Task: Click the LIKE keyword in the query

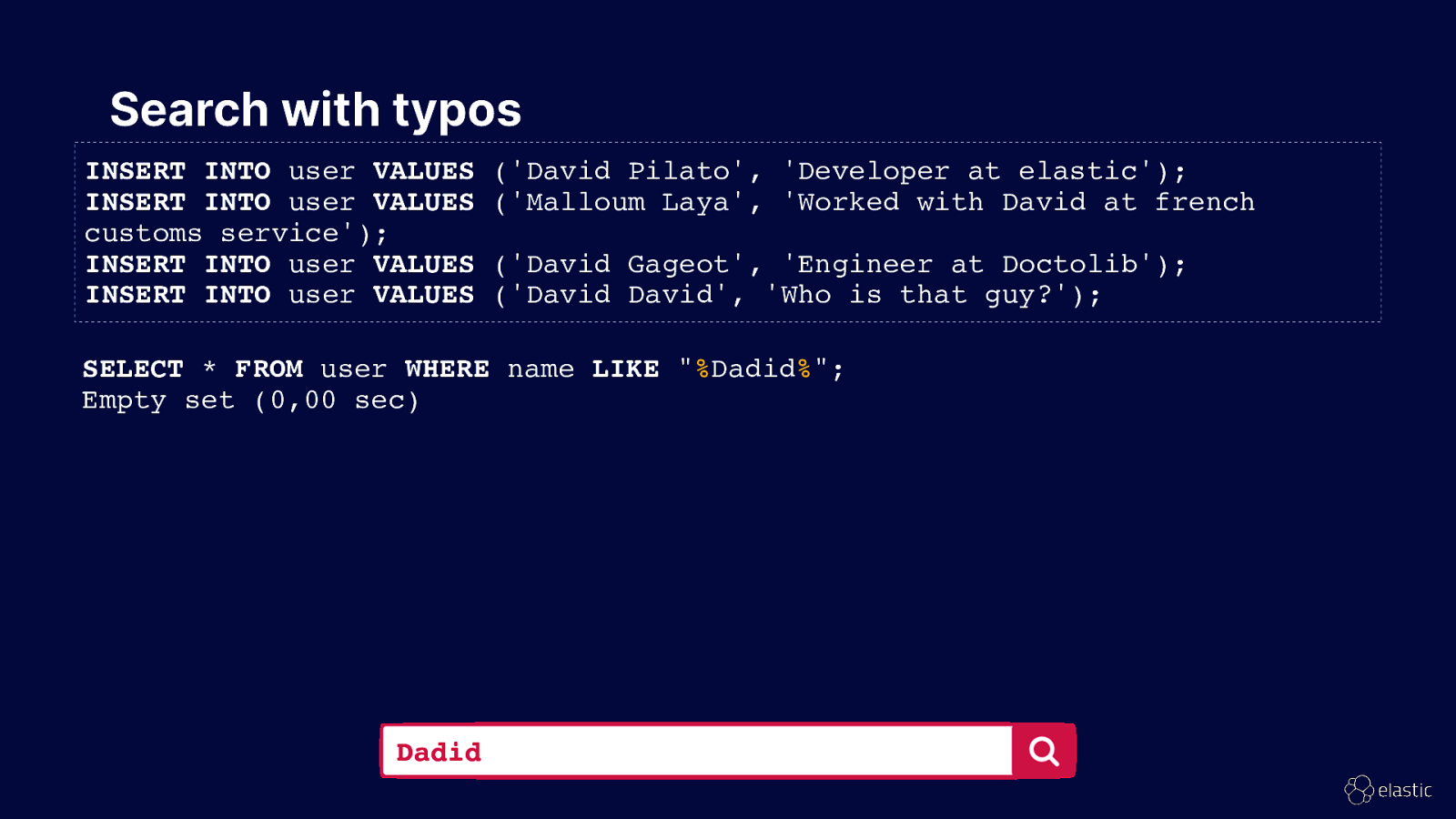Action: pos(625,369)
